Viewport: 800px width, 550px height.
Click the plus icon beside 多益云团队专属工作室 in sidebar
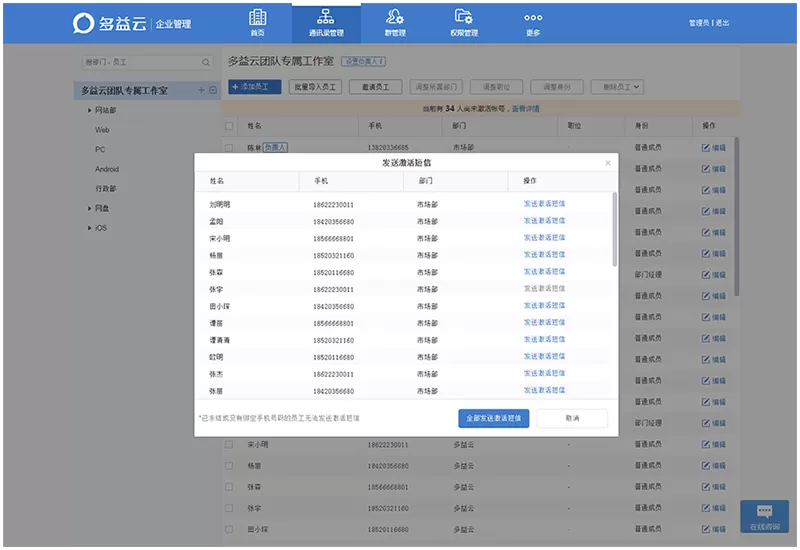coord(201,90)
